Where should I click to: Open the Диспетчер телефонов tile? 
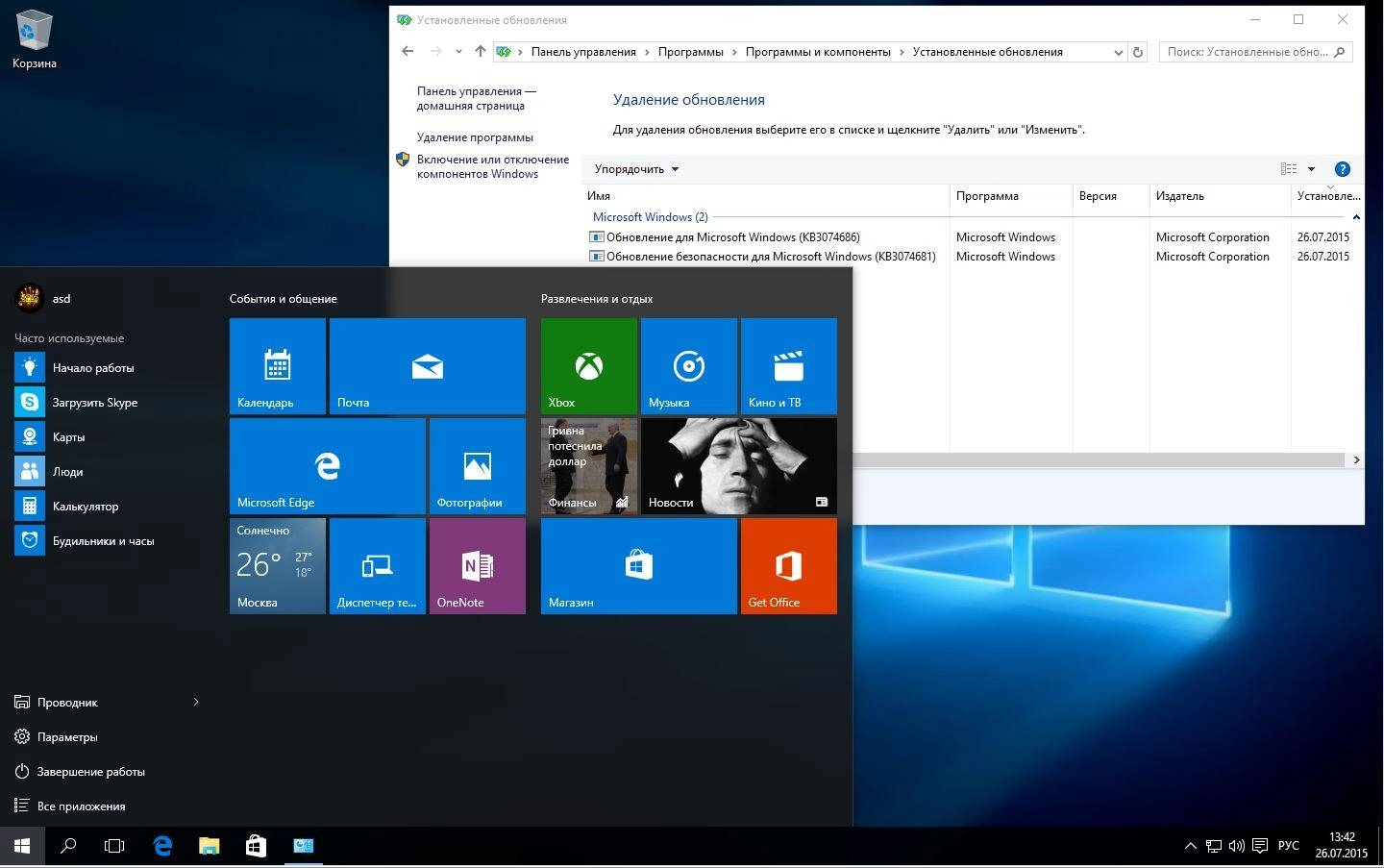pos(378,566)
